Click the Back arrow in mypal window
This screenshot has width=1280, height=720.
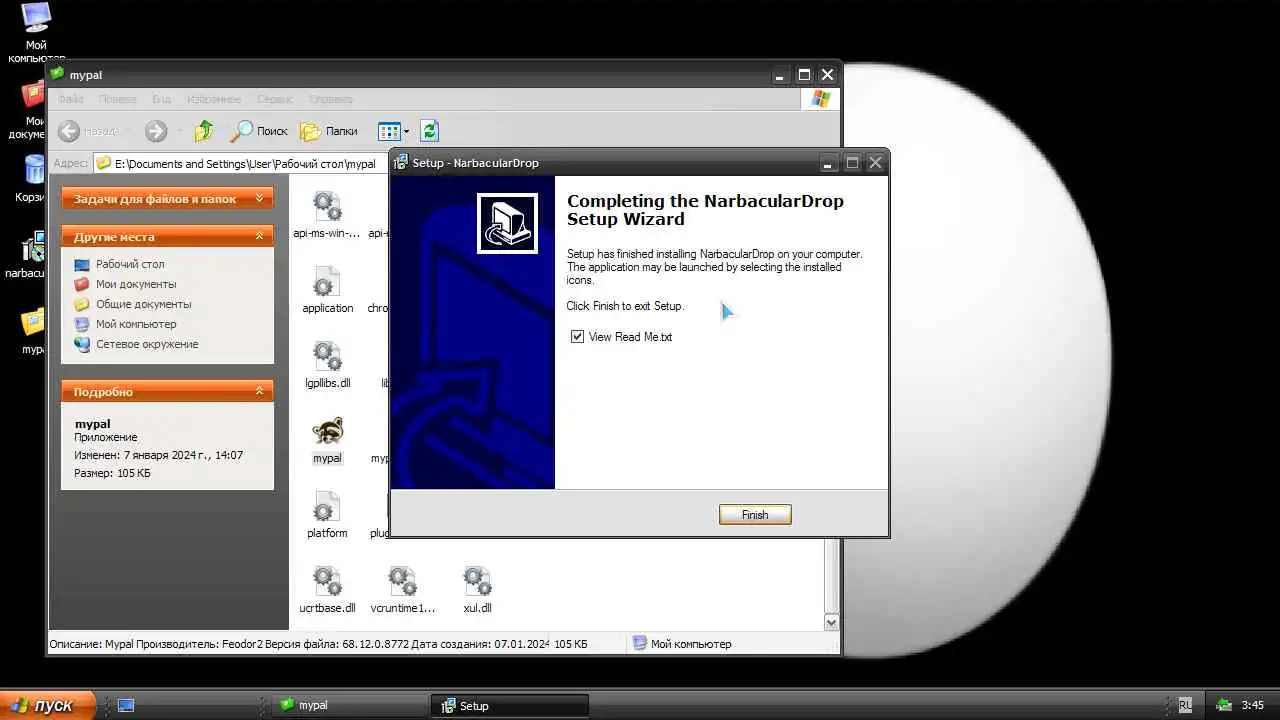69,131
